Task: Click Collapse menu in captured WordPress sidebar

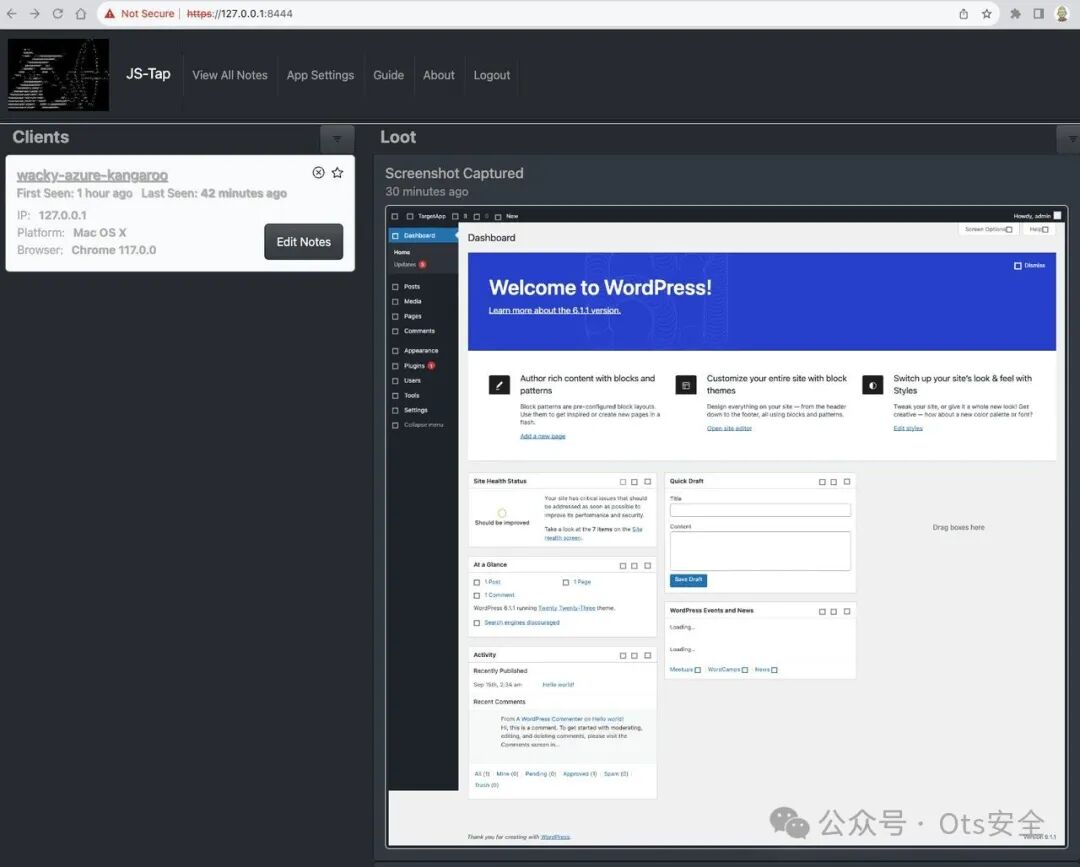Action: pyautogui.click(x=423, y=426)
